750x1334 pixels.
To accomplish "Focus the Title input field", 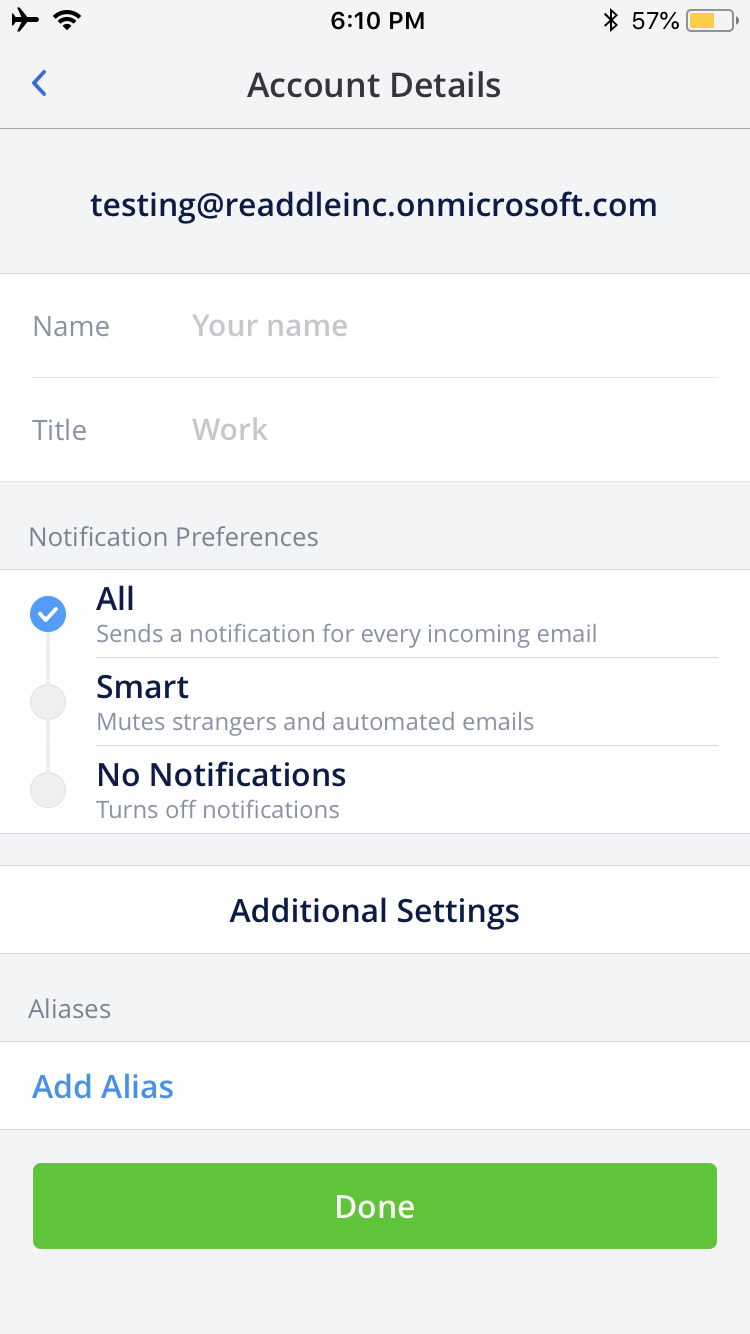I will (x=454, y=430).
